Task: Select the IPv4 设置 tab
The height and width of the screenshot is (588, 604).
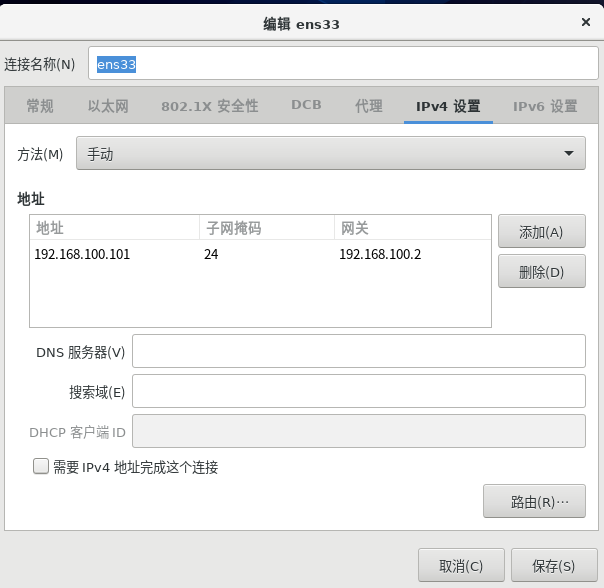Action: coord(448,106)
